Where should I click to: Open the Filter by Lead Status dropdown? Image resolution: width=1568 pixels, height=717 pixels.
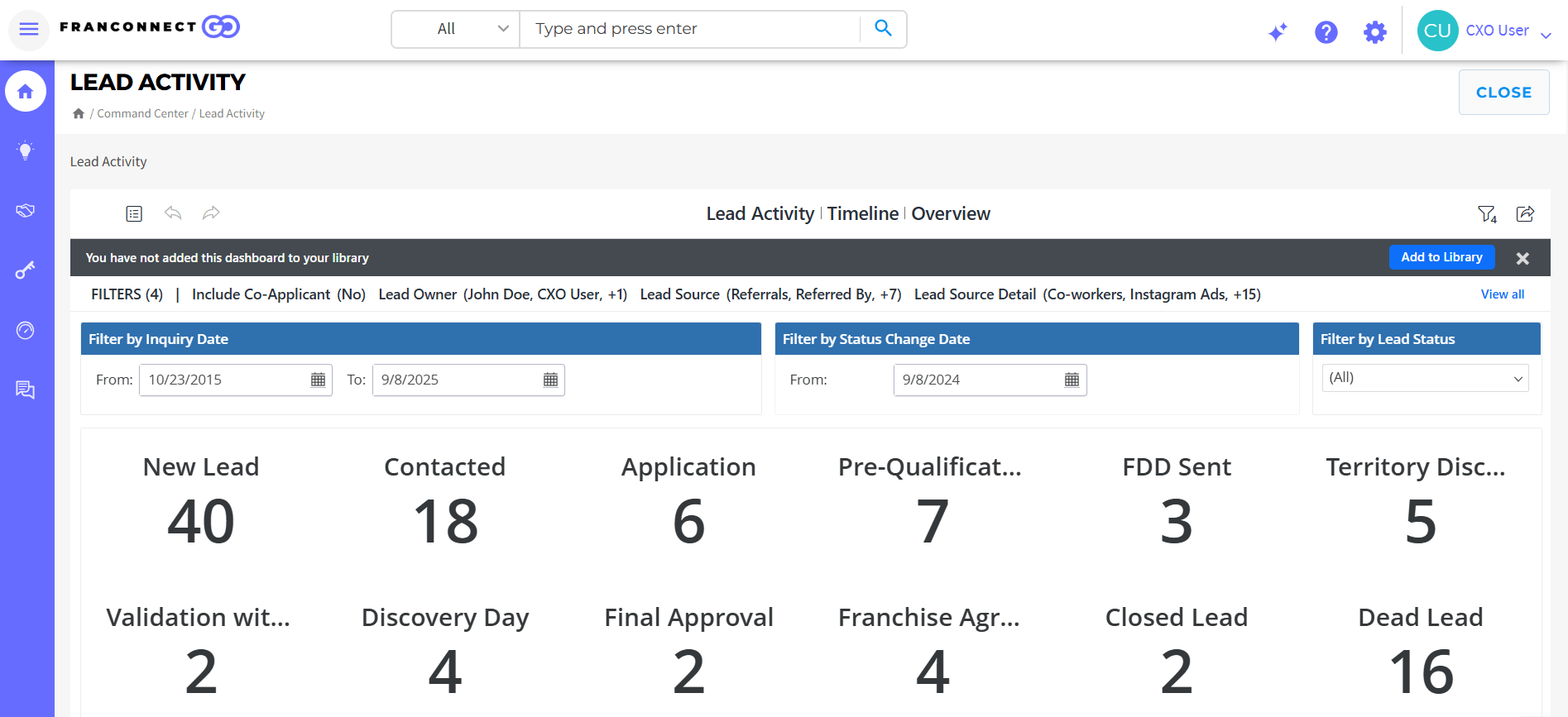1425,378
